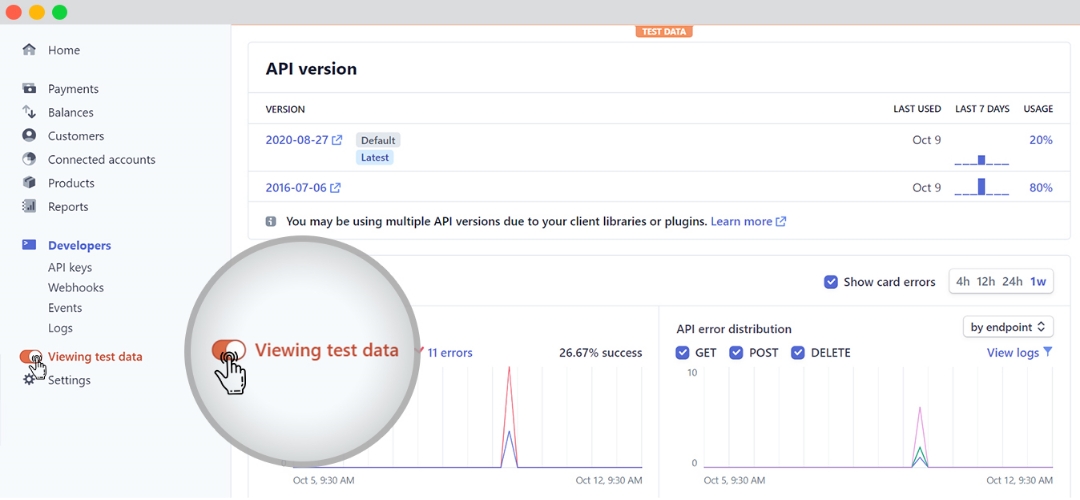Click the filter funnel icon beside View logs
The width and height of the screenshot is (1080, 500).
tap(1048, 352)
